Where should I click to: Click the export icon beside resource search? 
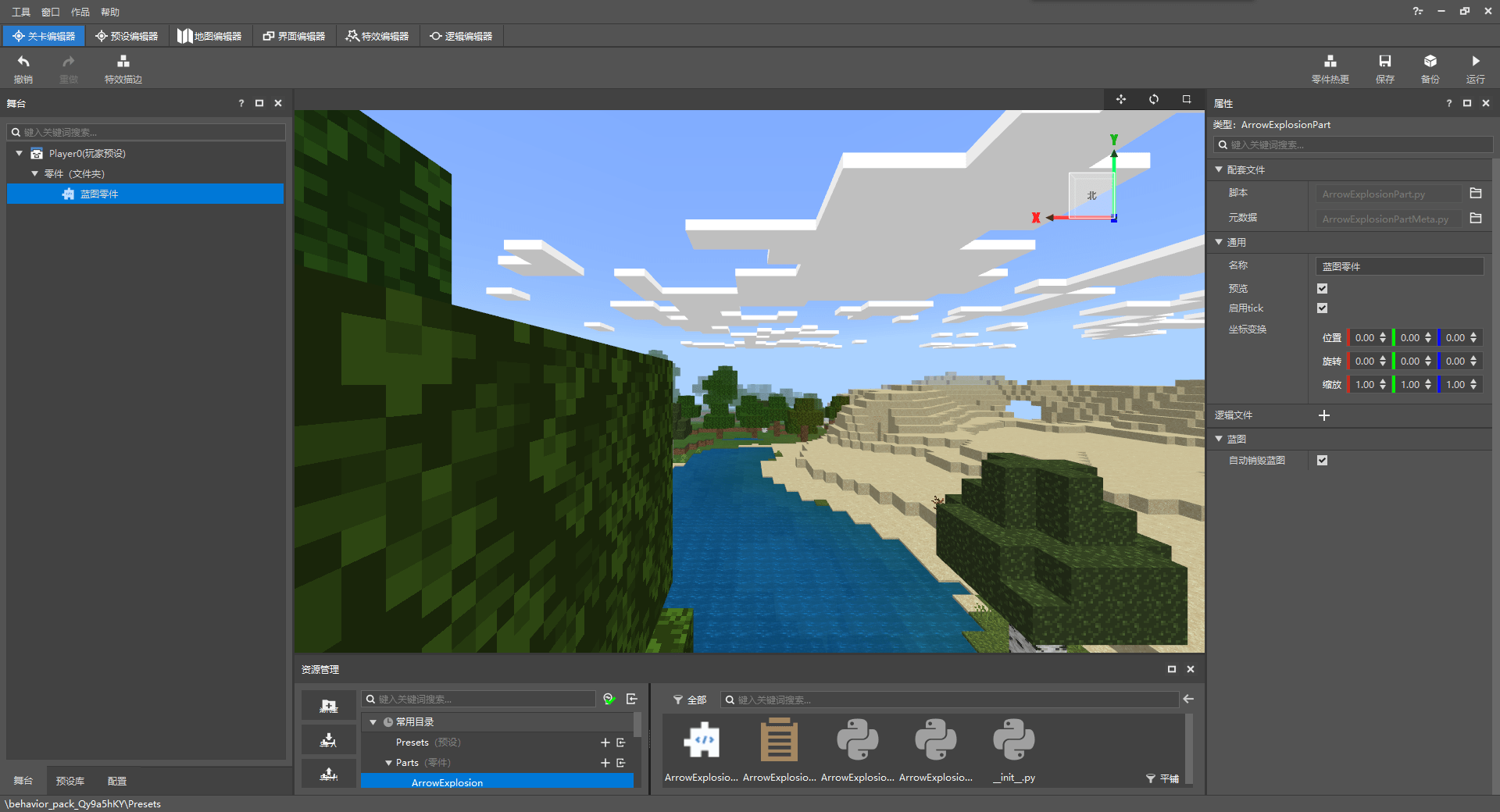coord(632,699)
